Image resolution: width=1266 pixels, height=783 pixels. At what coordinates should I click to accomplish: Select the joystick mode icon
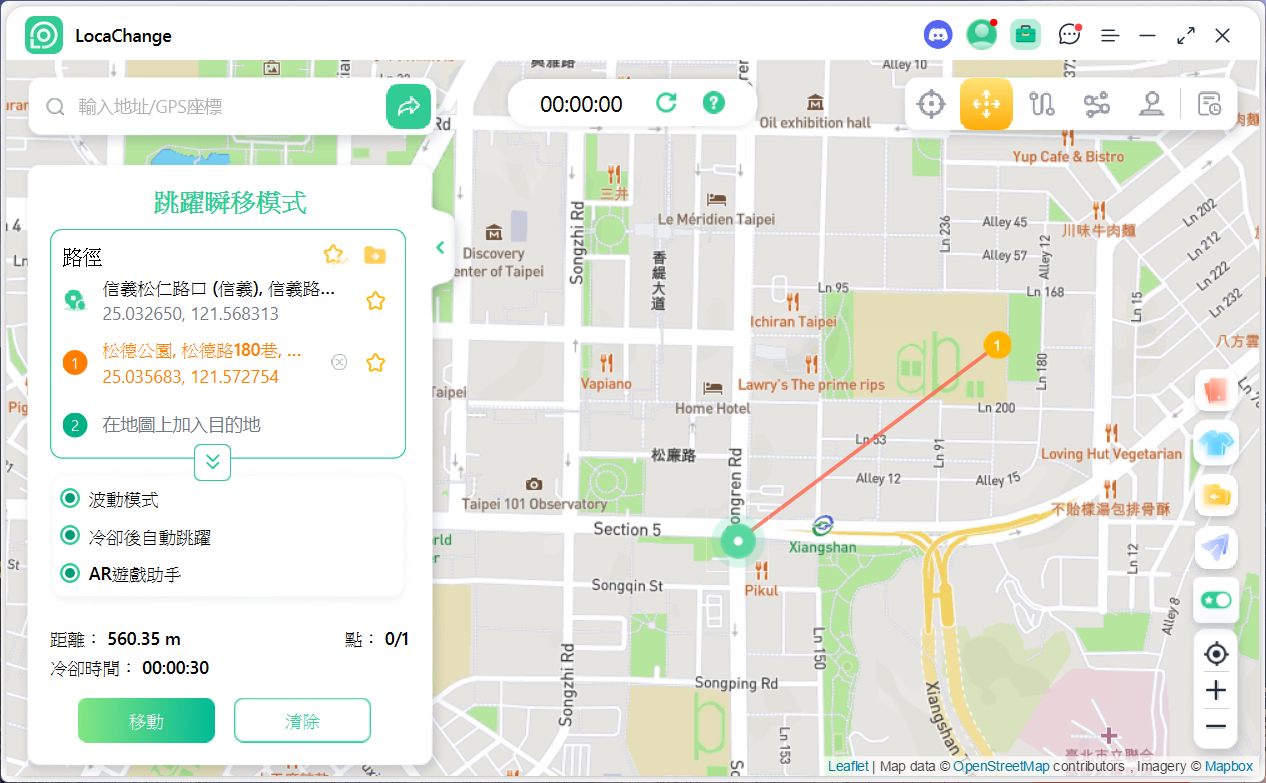[x=1151, y=104]
